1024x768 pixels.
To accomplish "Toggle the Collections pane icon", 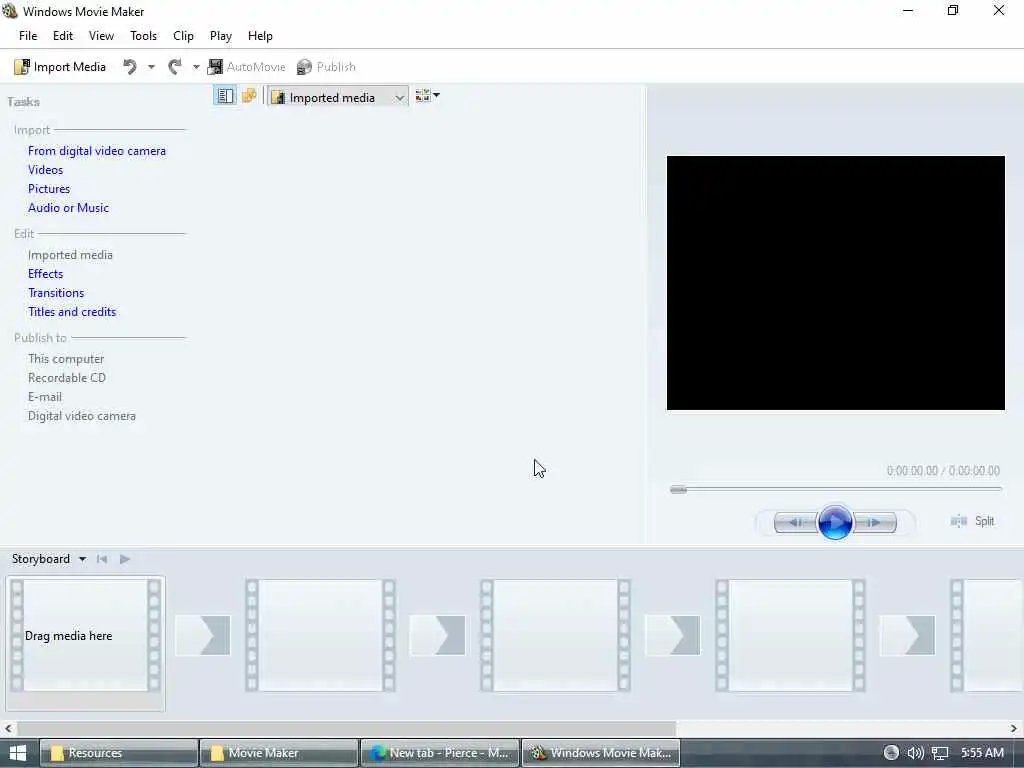I will point(249,96).
